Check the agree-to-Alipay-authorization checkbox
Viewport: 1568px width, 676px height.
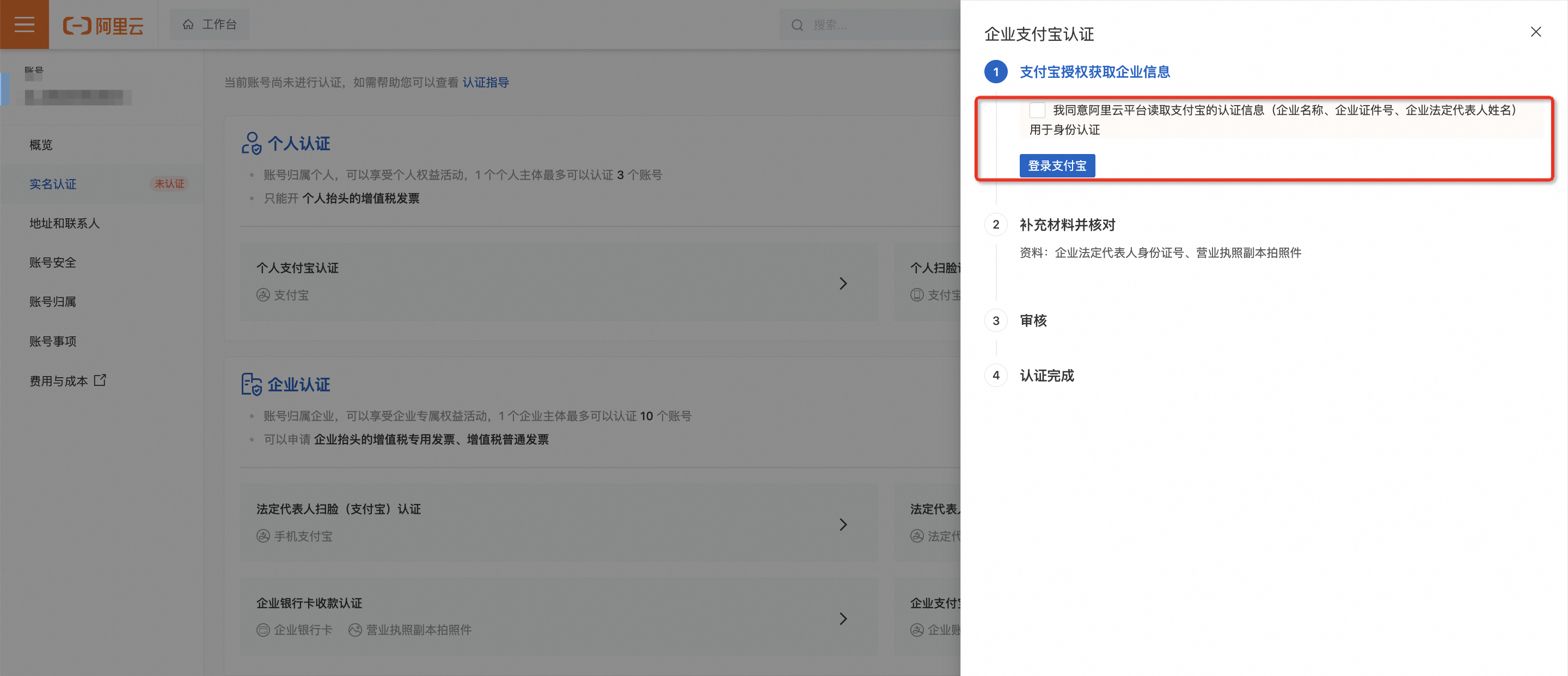pos(1037,110)
